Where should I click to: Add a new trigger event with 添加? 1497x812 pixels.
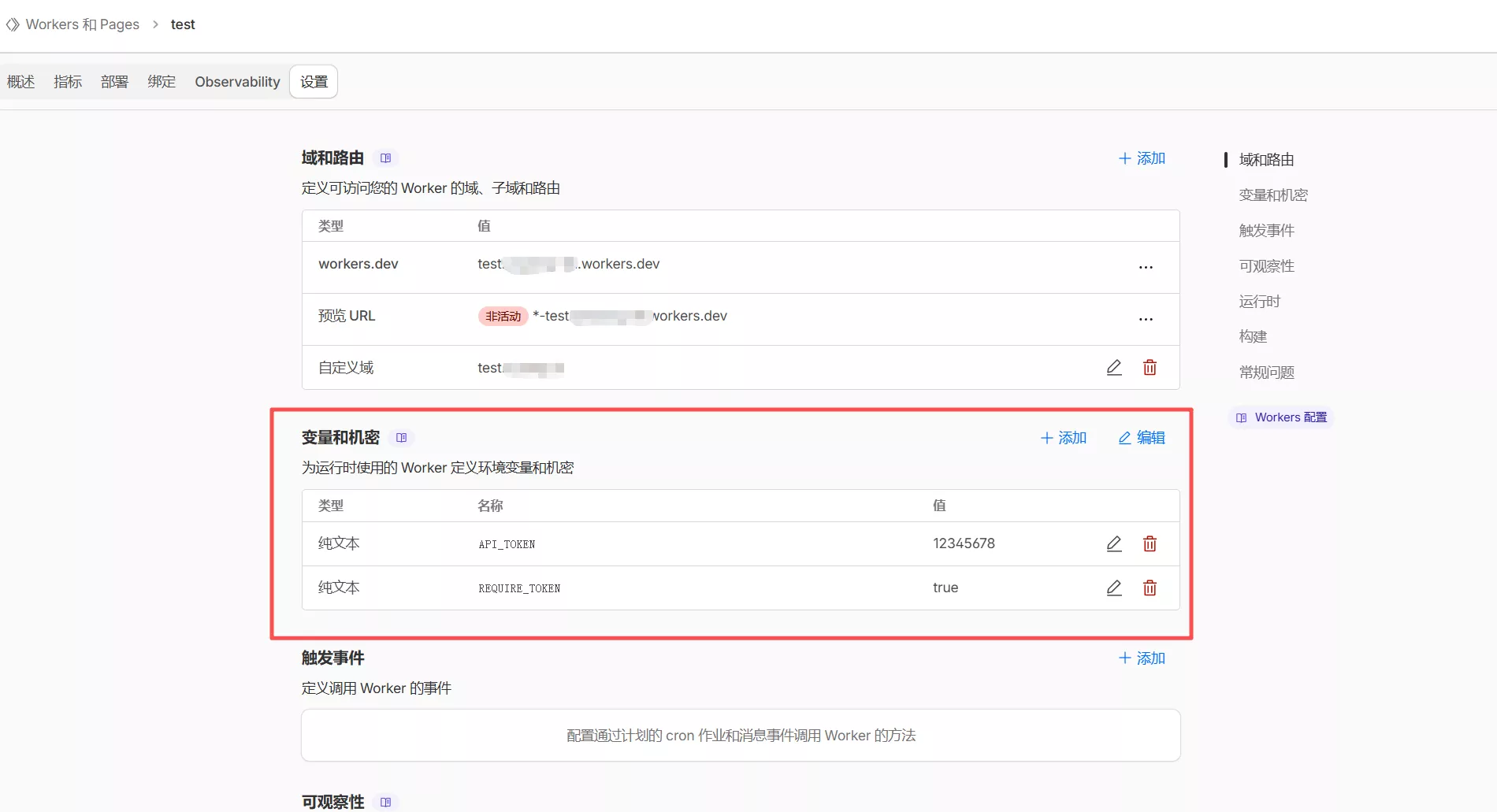tap(1142, 658)
